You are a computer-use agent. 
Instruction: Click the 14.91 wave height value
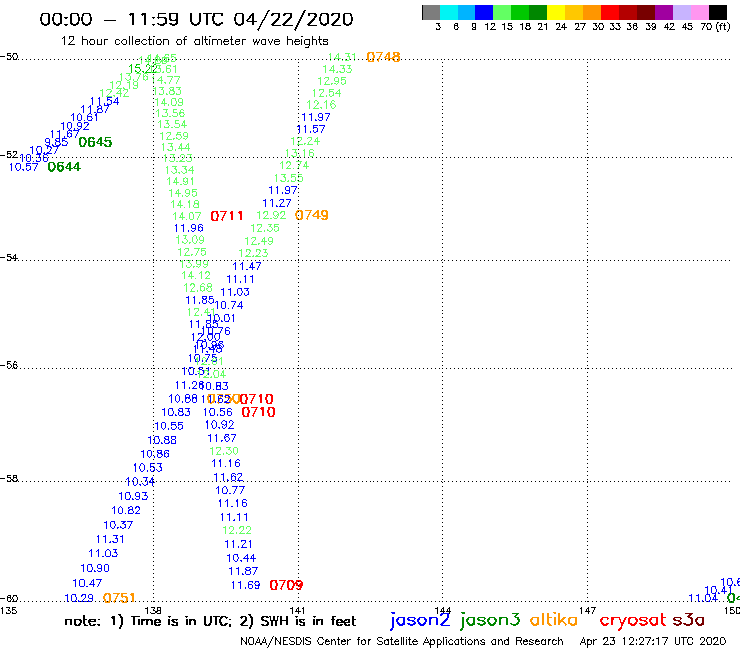pos(180,181)
